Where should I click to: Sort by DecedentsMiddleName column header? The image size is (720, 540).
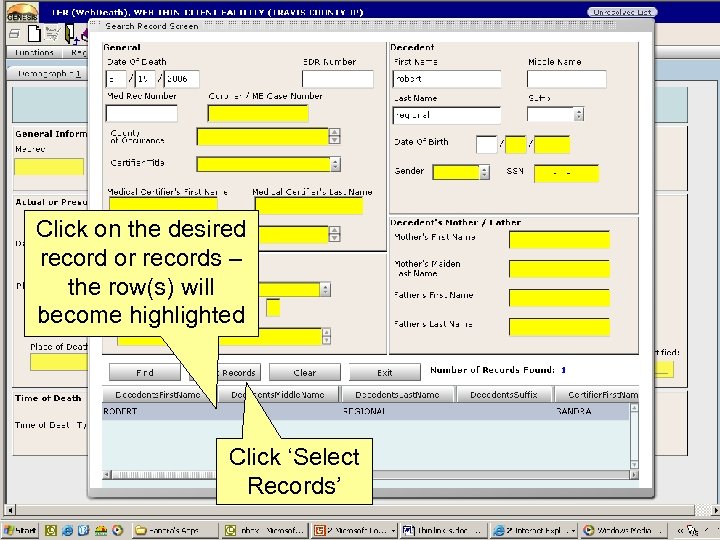coord(278,394)
